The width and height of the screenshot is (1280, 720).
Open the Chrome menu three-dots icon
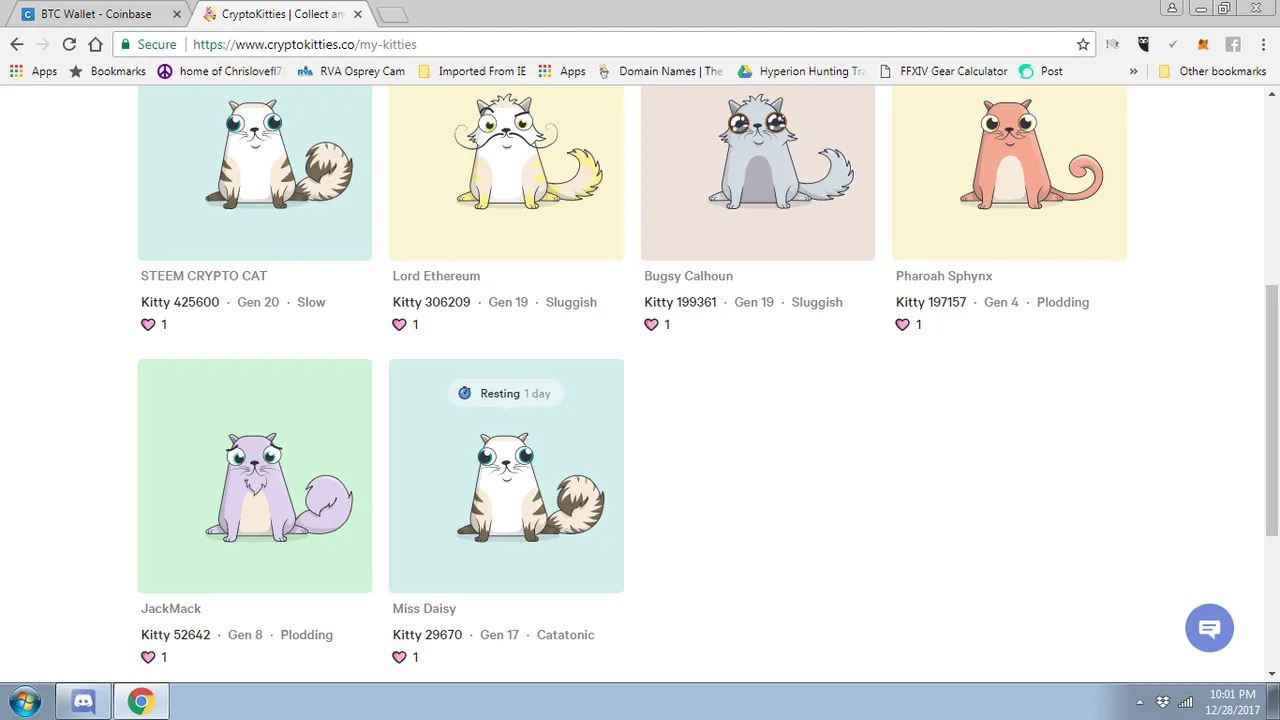(1262, 44)
